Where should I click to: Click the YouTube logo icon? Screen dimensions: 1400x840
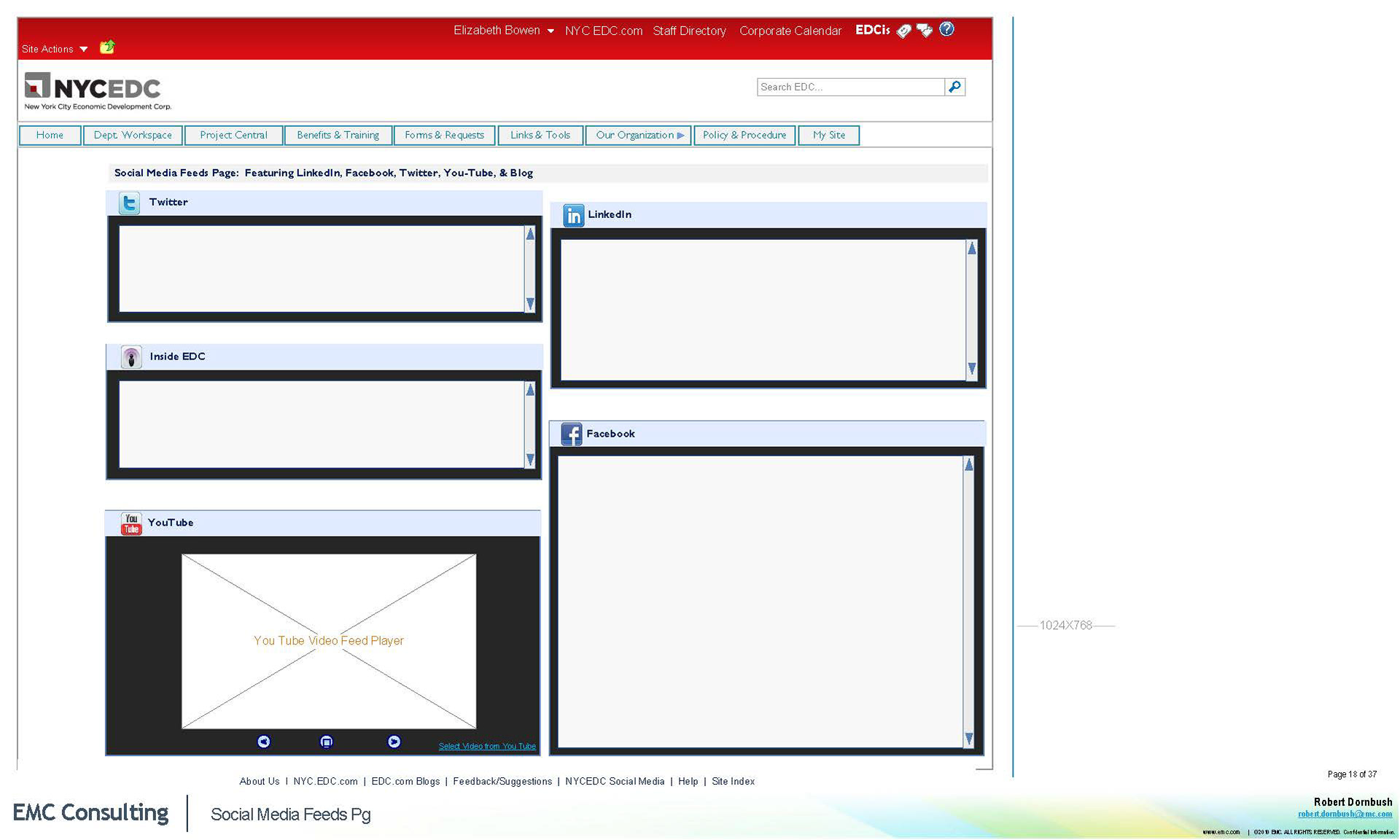(131, 524)
